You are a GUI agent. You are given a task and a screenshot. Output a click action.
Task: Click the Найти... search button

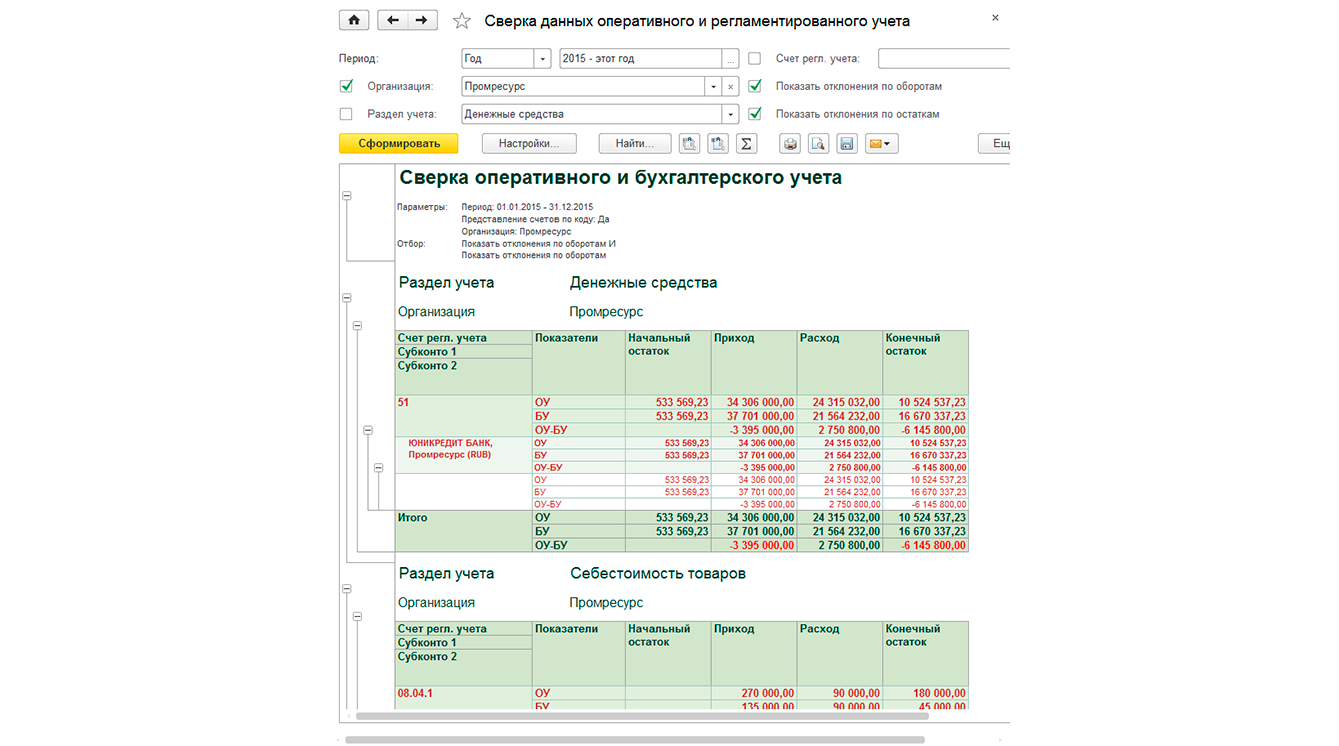click(635, 144)
